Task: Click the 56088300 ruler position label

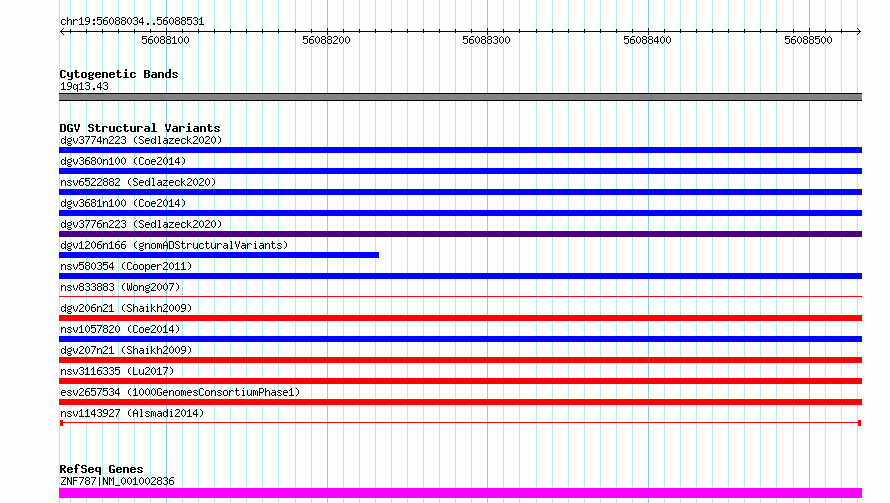Action: coord(486,40)
